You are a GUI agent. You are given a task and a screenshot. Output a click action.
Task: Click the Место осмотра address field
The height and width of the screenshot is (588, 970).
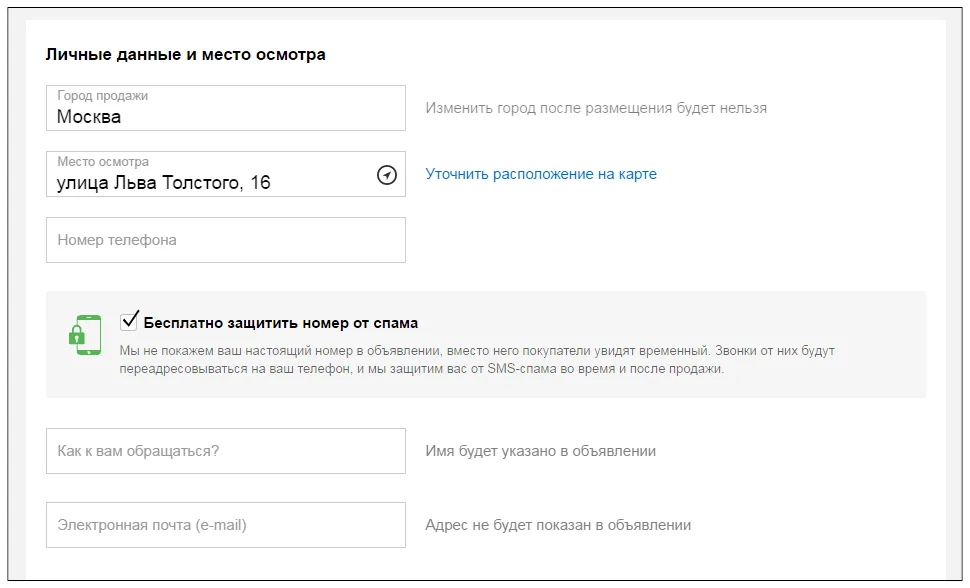coord(226,174)
